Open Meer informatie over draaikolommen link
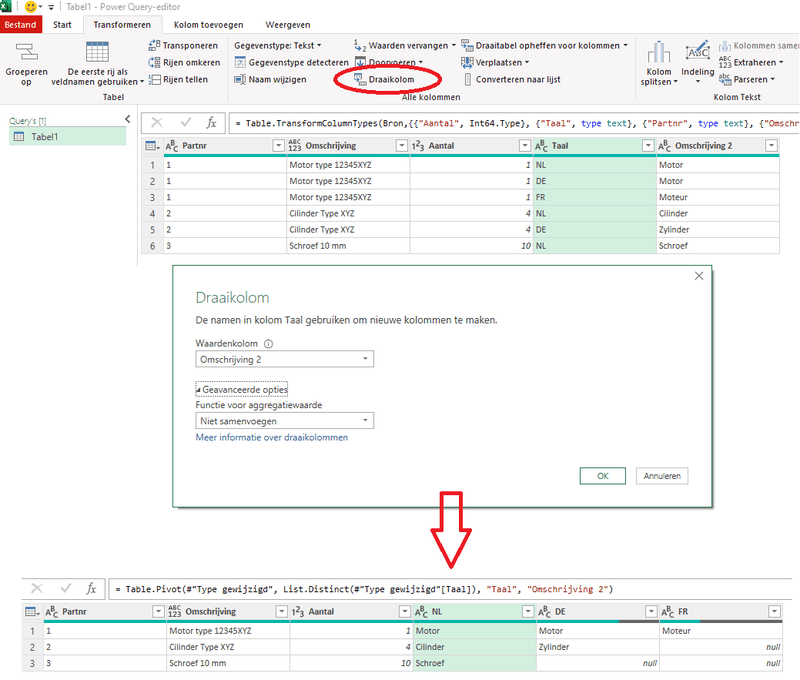 [x=271, y=437]
